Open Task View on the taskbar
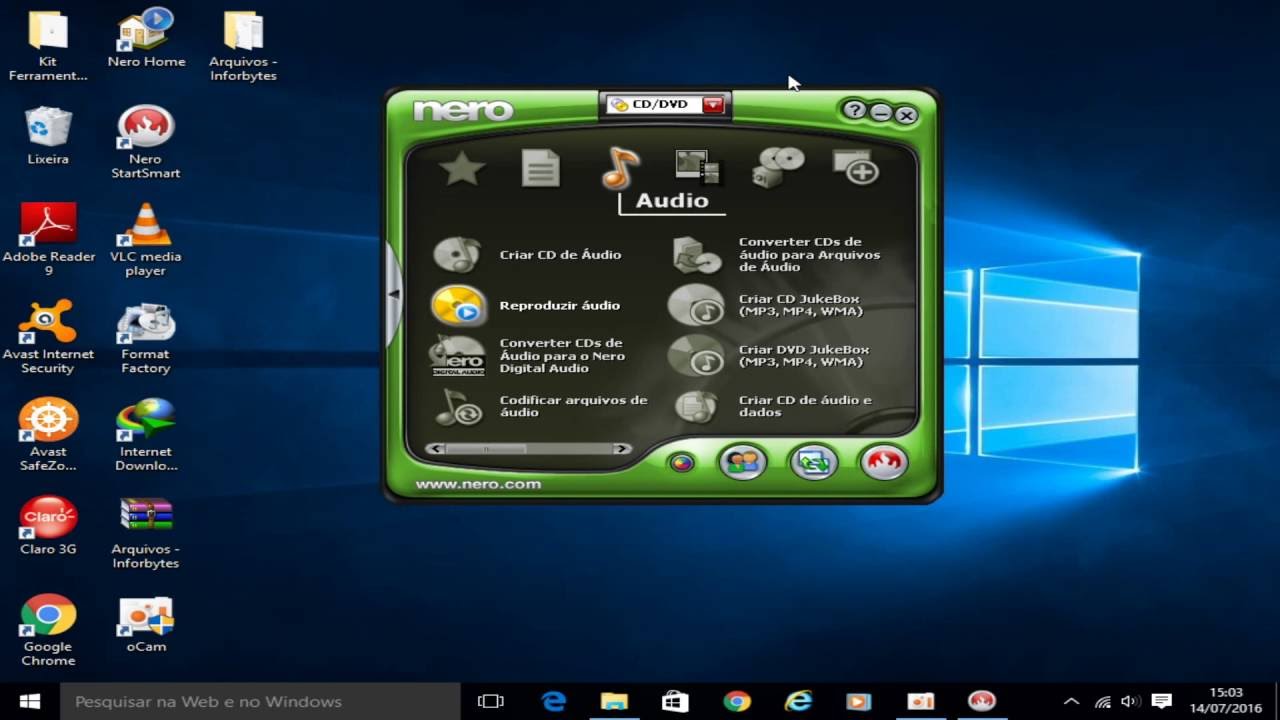The image size is (1280, 720). (491, 701)
